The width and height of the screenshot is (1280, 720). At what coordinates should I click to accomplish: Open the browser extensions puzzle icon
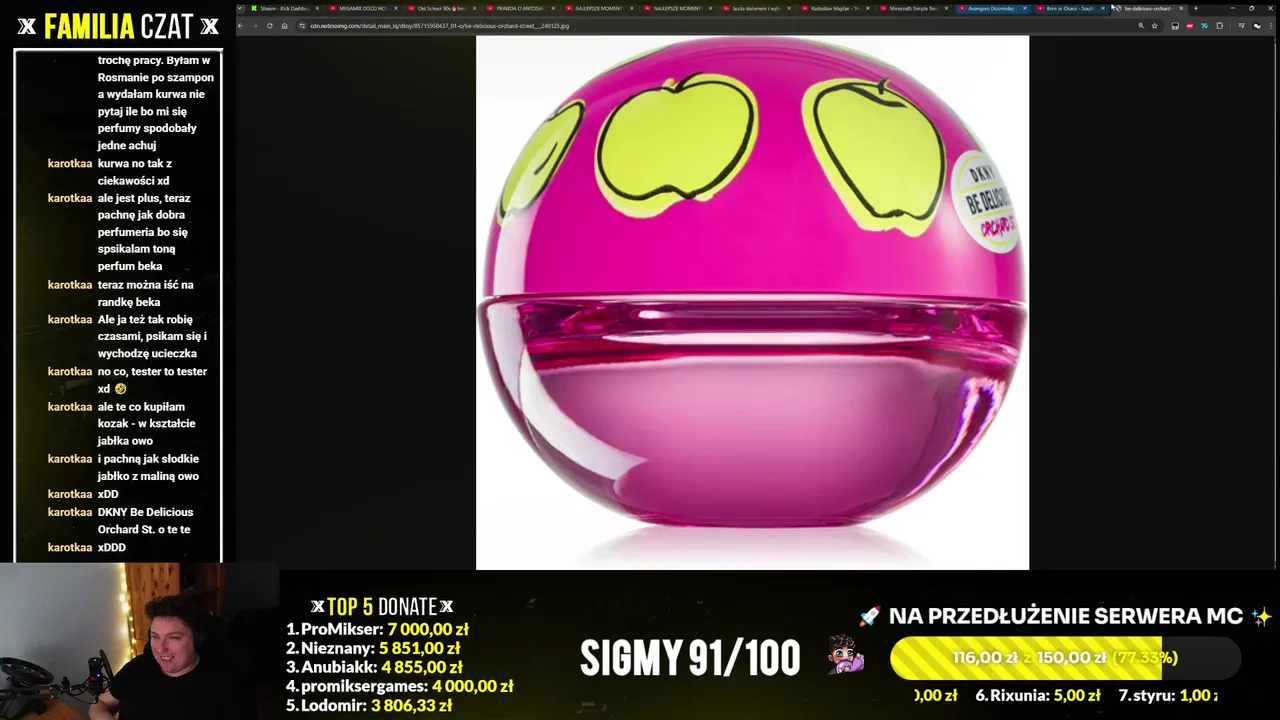(1219, 26)
